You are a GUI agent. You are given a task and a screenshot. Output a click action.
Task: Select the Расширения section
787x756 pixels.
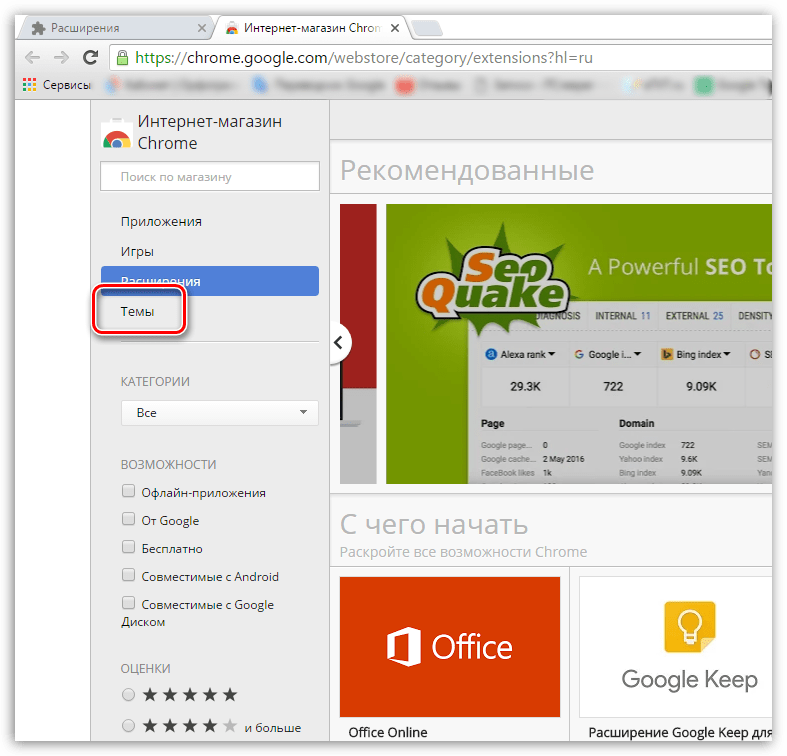pyautogui.click(x=210, y=281)
